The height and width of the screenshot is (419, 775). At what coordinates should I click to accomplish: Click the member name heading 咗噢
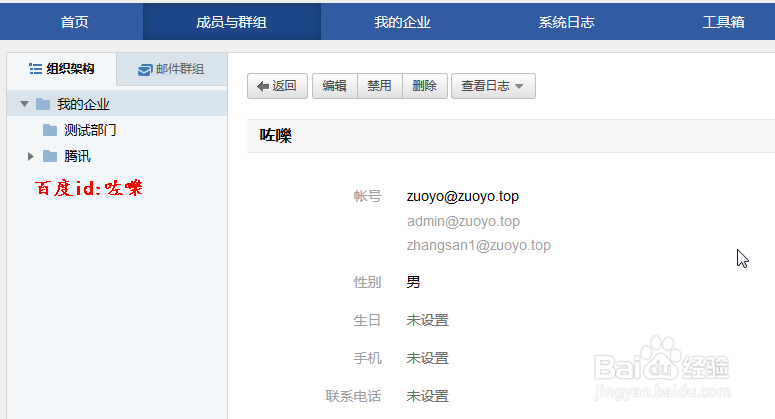[x=276, y=135]
